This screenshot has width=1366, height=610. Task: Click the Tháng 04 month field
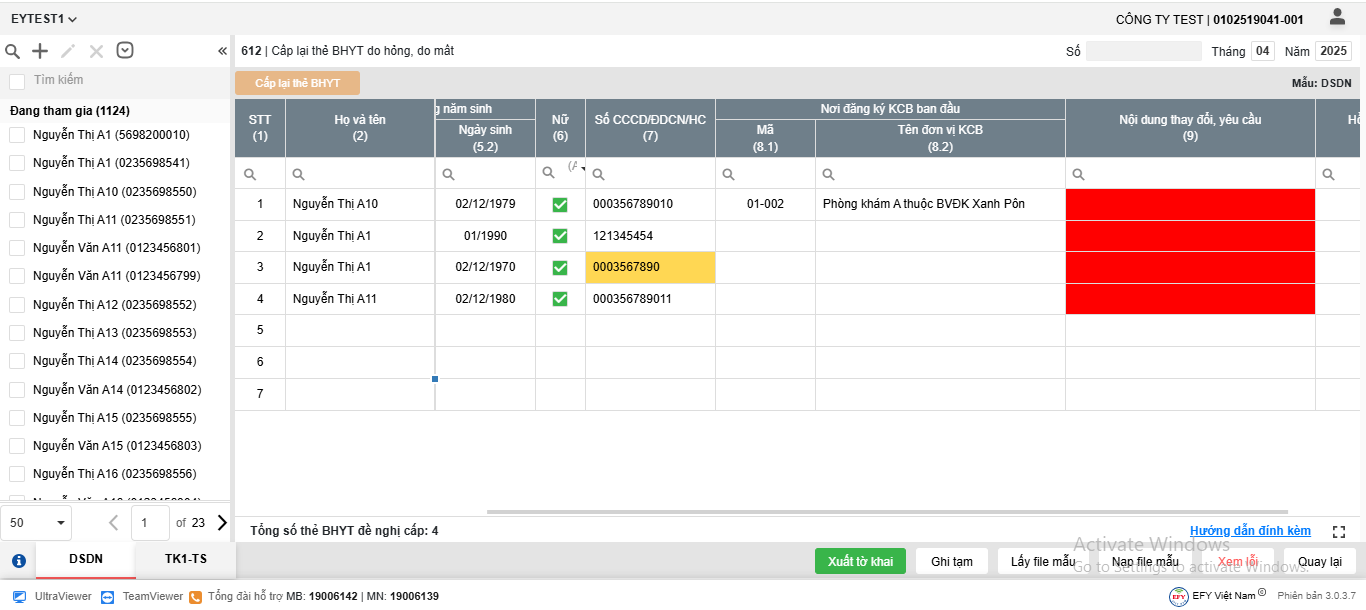(1263, 51)
